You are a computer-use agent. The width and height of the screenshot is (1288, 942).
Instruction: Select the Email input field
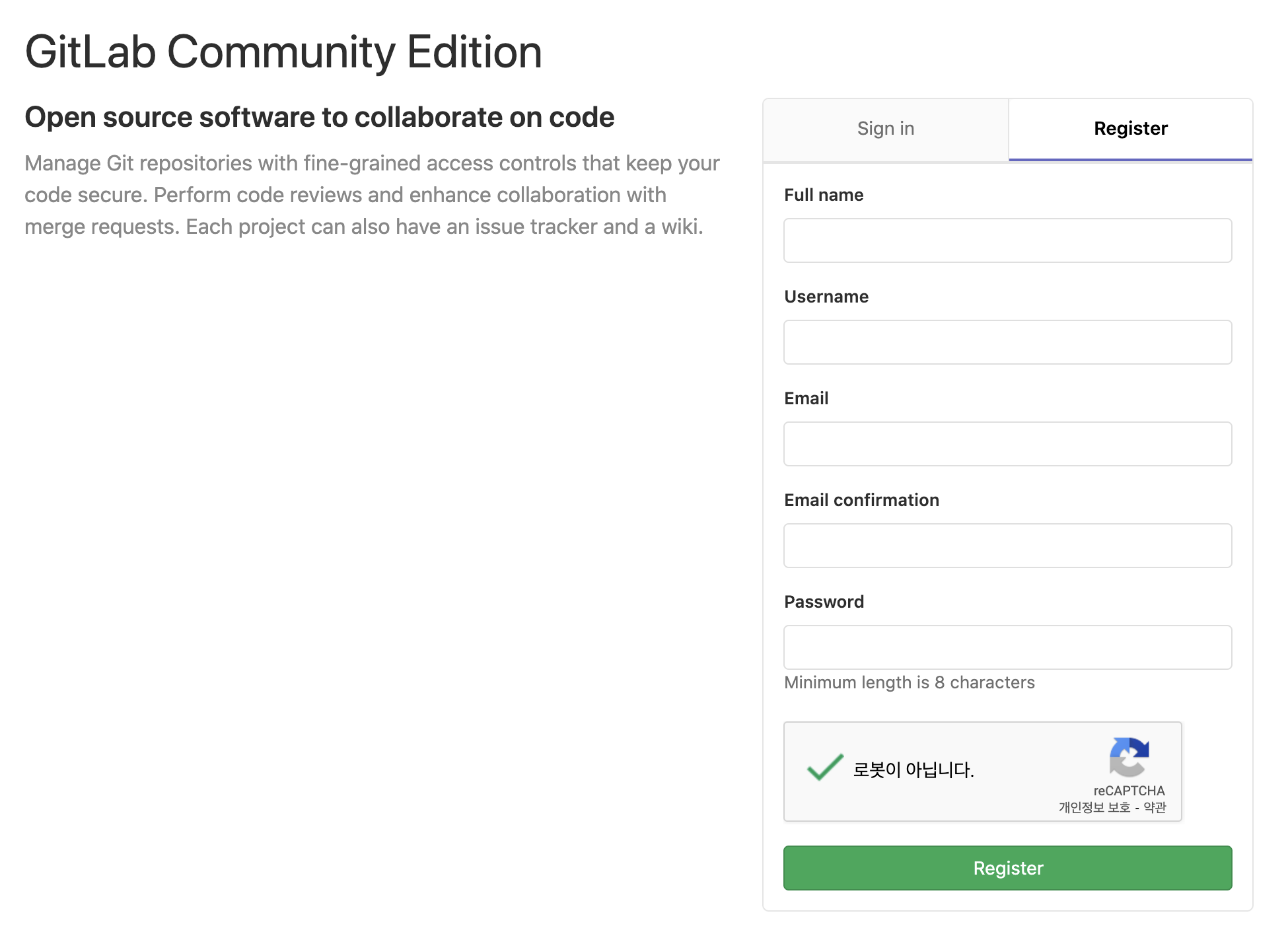pyautogui.click(x=1007, y=444)
